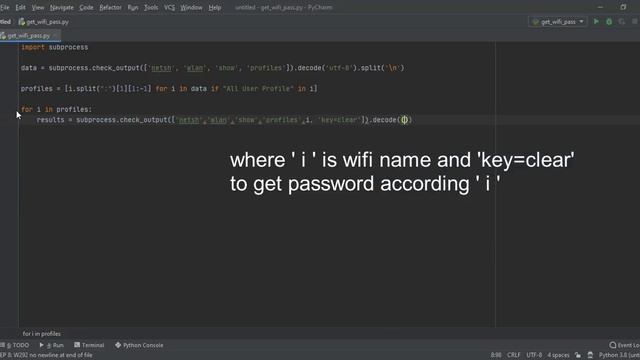Open the VCS menu

coord(169,7)
